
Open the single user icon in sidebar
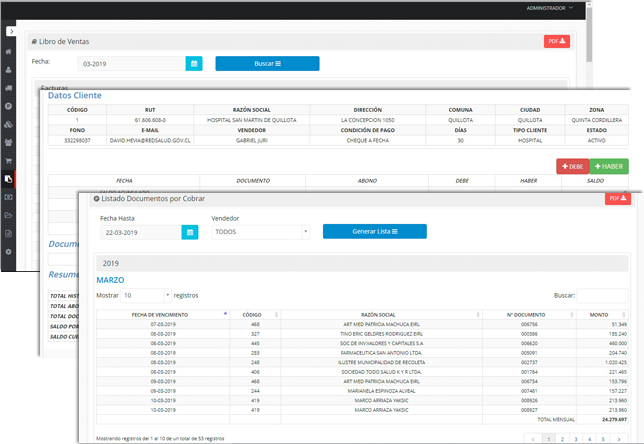pyautogui.click(x=8, y=70)
